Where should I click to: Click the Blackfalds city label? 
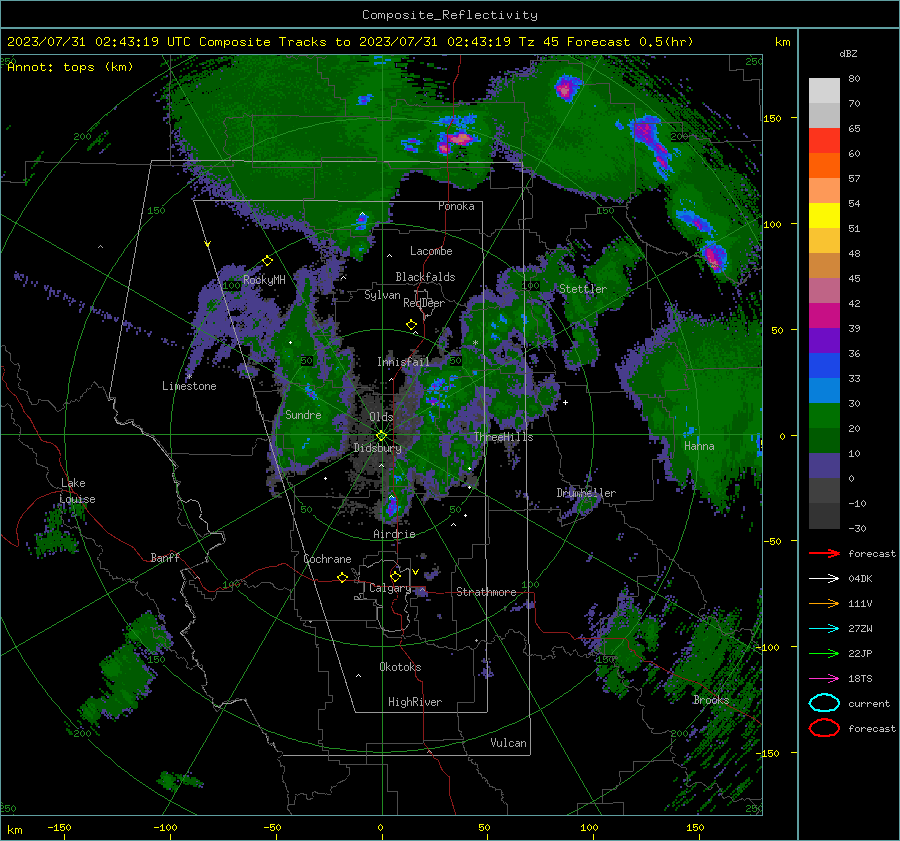coord(425,277)
